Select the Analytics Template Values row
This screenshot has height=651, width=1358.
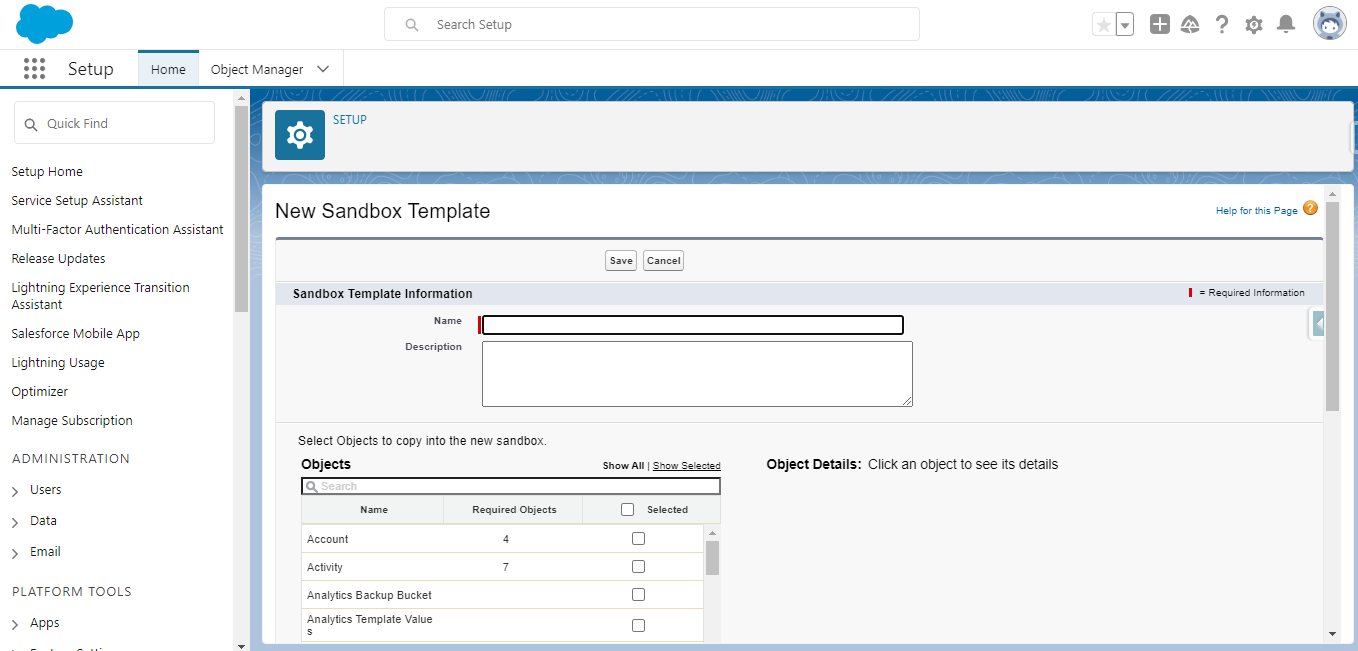[370, 625]
